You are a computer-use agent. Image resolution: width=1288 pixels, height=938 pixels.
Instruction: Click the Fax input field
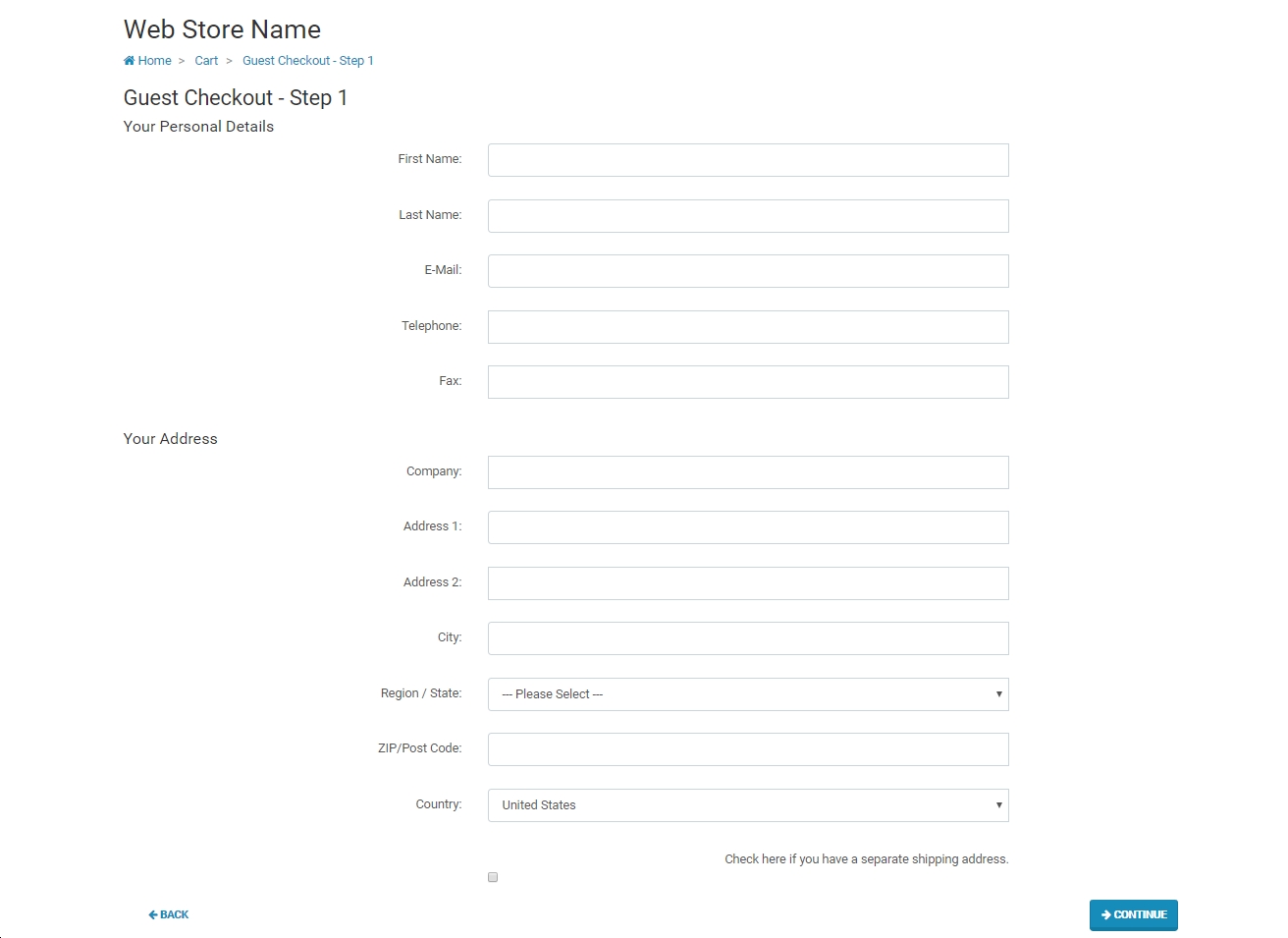click(748, 382)
